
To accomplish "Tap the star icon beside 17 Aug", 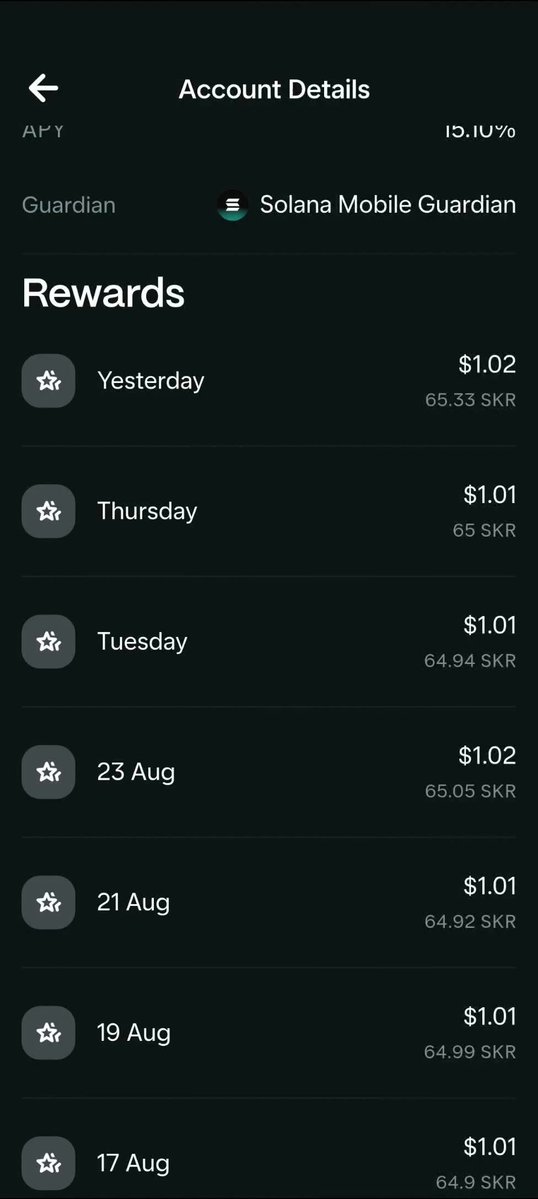I will point(48,1163).
